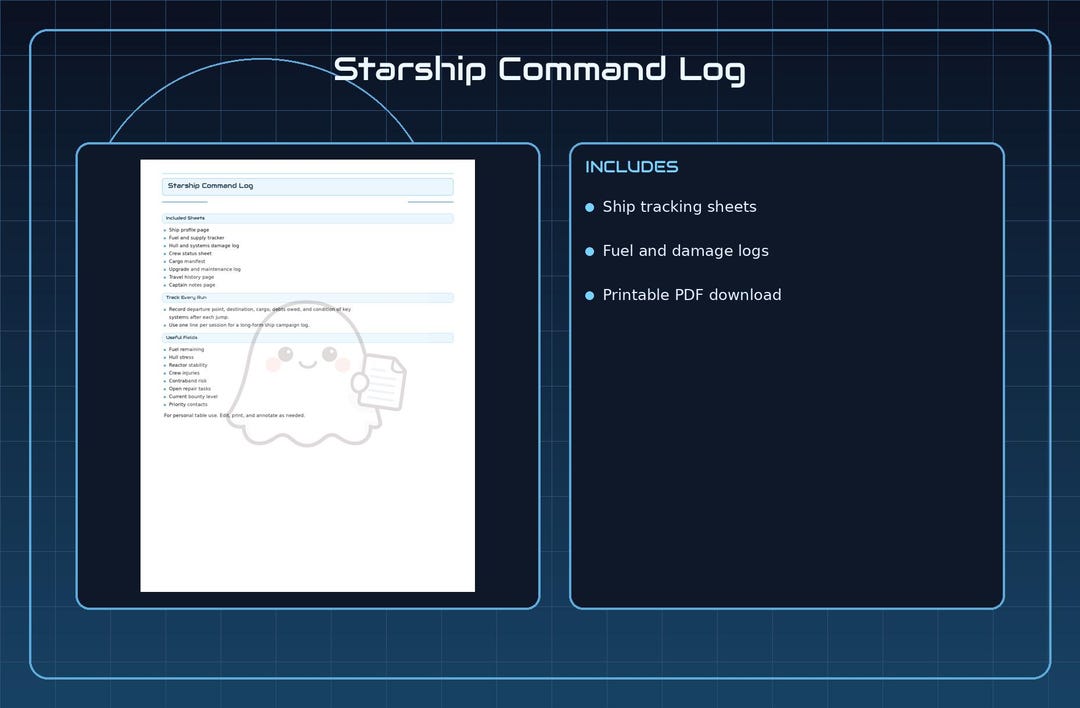Click the ghost mascot watermark

[317, 373]
